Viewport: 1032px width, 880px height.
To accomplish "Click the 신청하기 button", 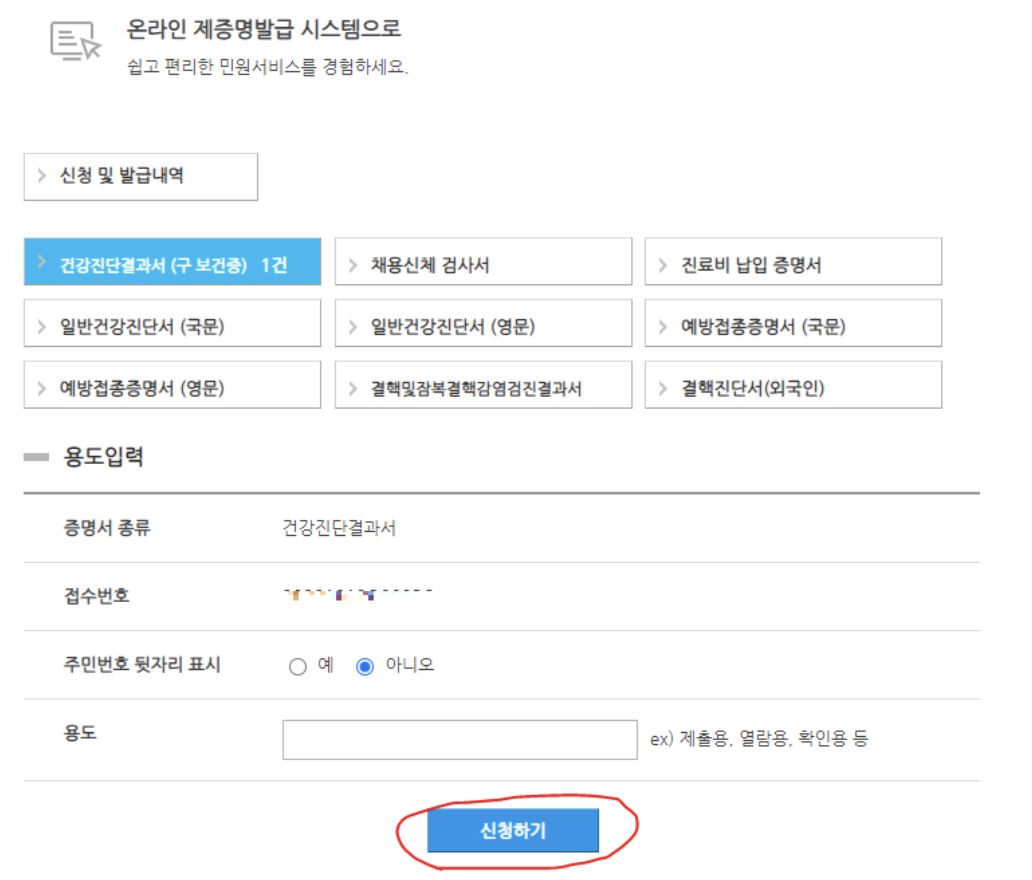I will [x=513, y=830].
